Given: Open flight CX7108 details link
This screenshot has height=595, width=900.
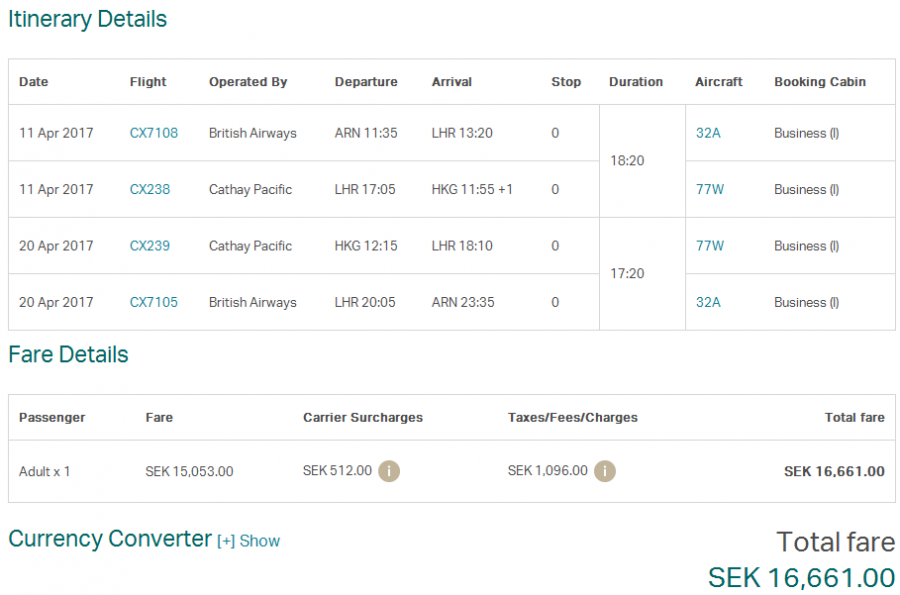Looking at the screenshot, I should (x=153, y=133).
